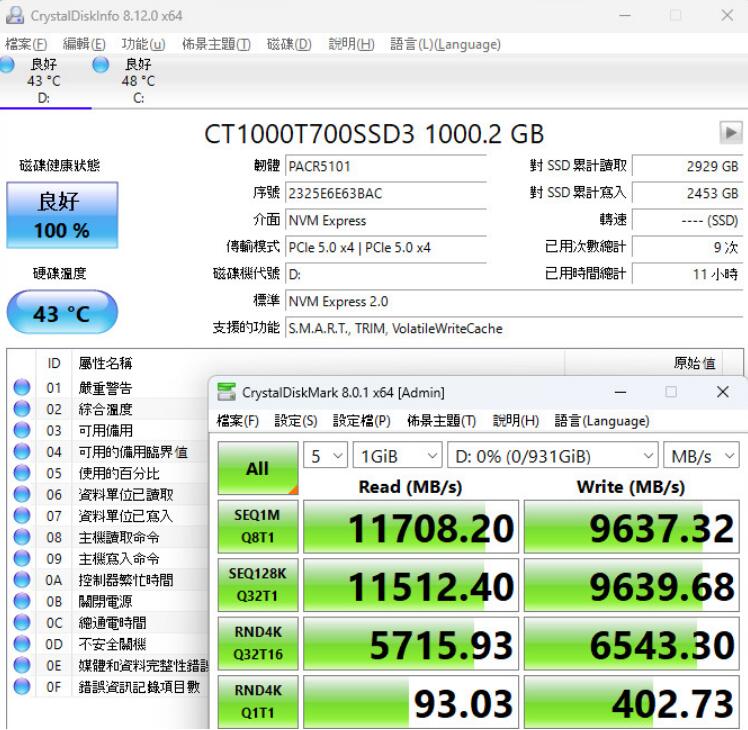The image size is (748, 730).
Task: Click the standard field NVM Express 2.0
Action: tap(514, 301)
